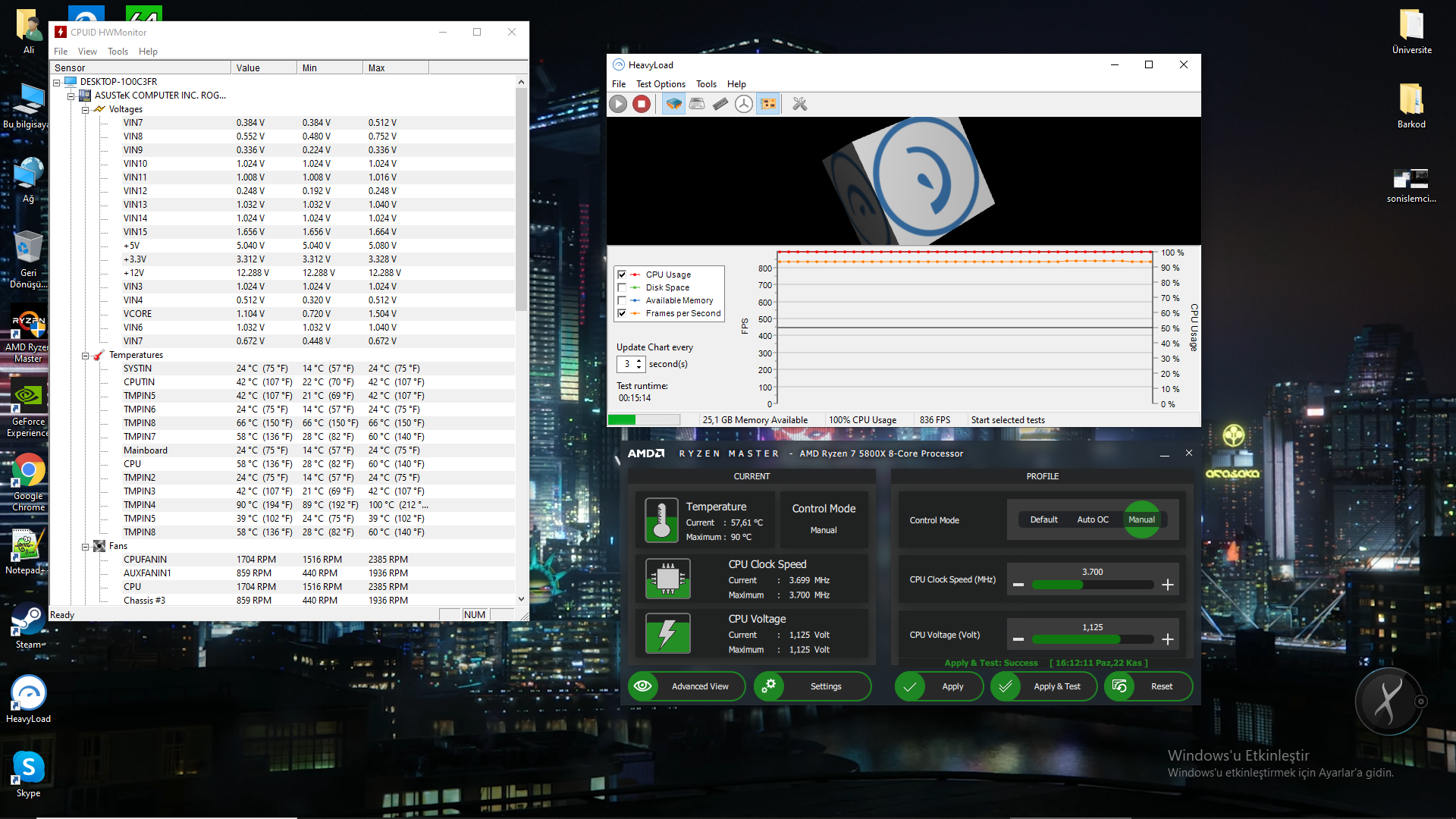Collapse the Fans tree node

coord(85,546)
